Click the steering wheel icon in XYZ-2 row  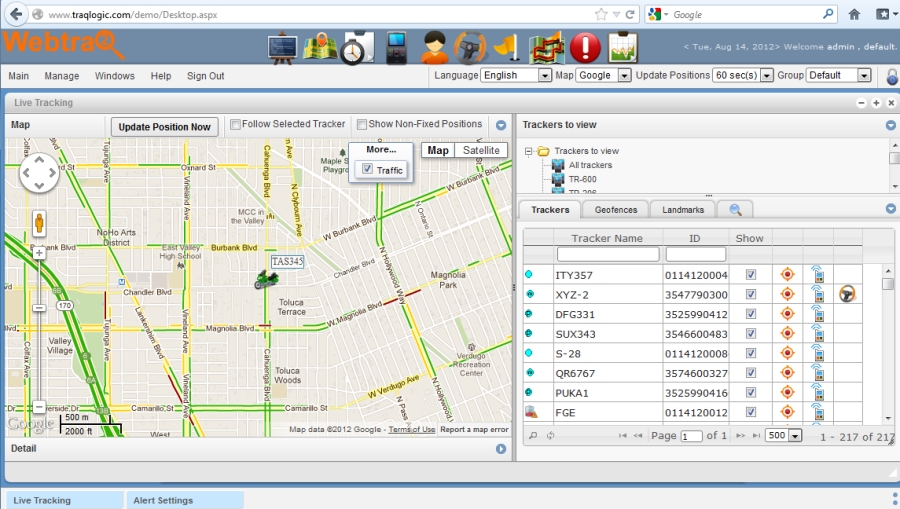point(847,294)
